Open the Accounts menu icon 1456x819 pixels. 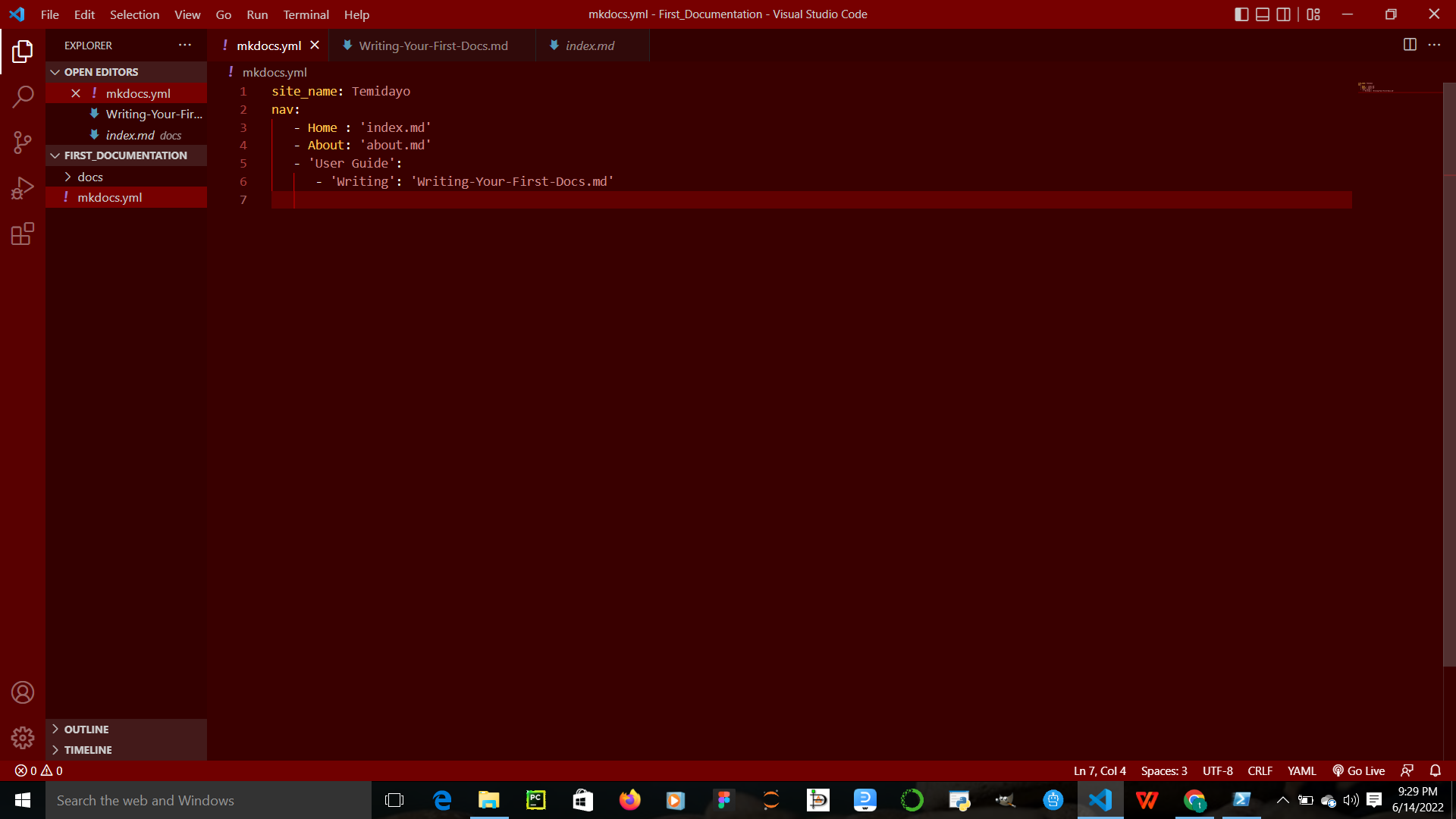pyautogui.click(x=23, y=692)
